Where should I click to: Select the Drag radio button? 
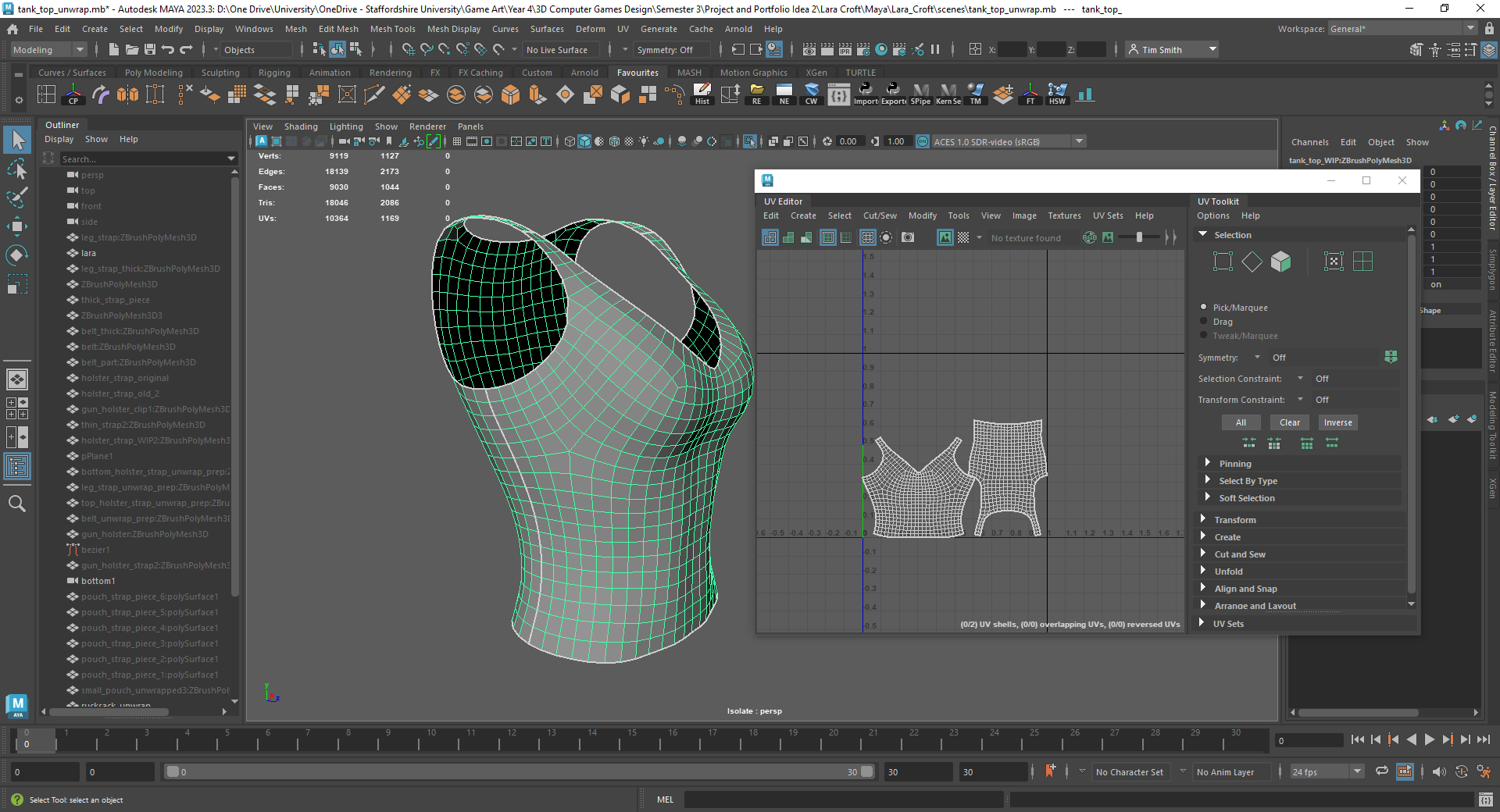pyautogui.click(x=1204, y=321)
